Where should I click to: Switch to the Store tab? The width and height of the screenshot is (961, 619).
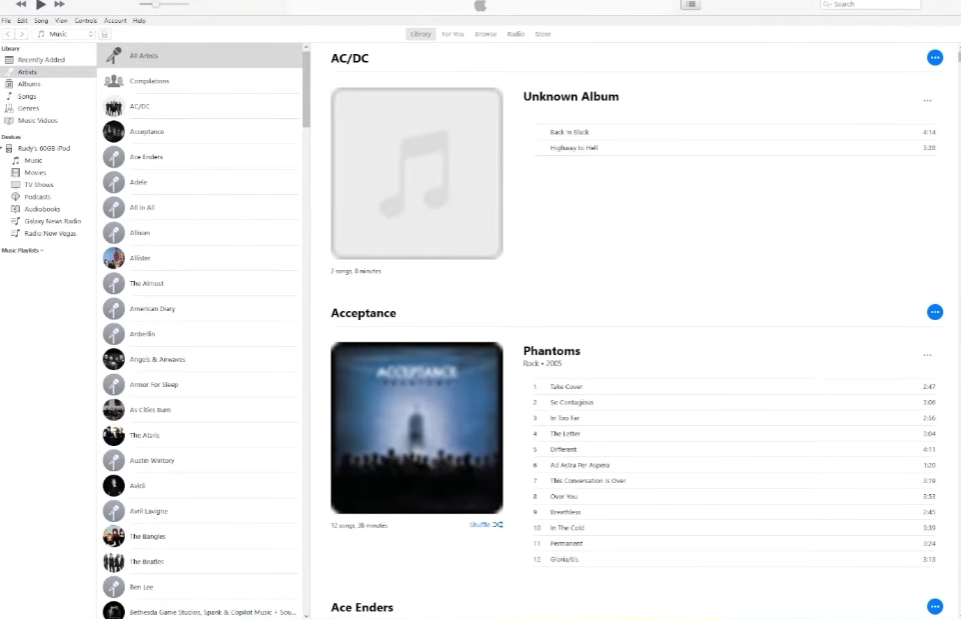543,34
